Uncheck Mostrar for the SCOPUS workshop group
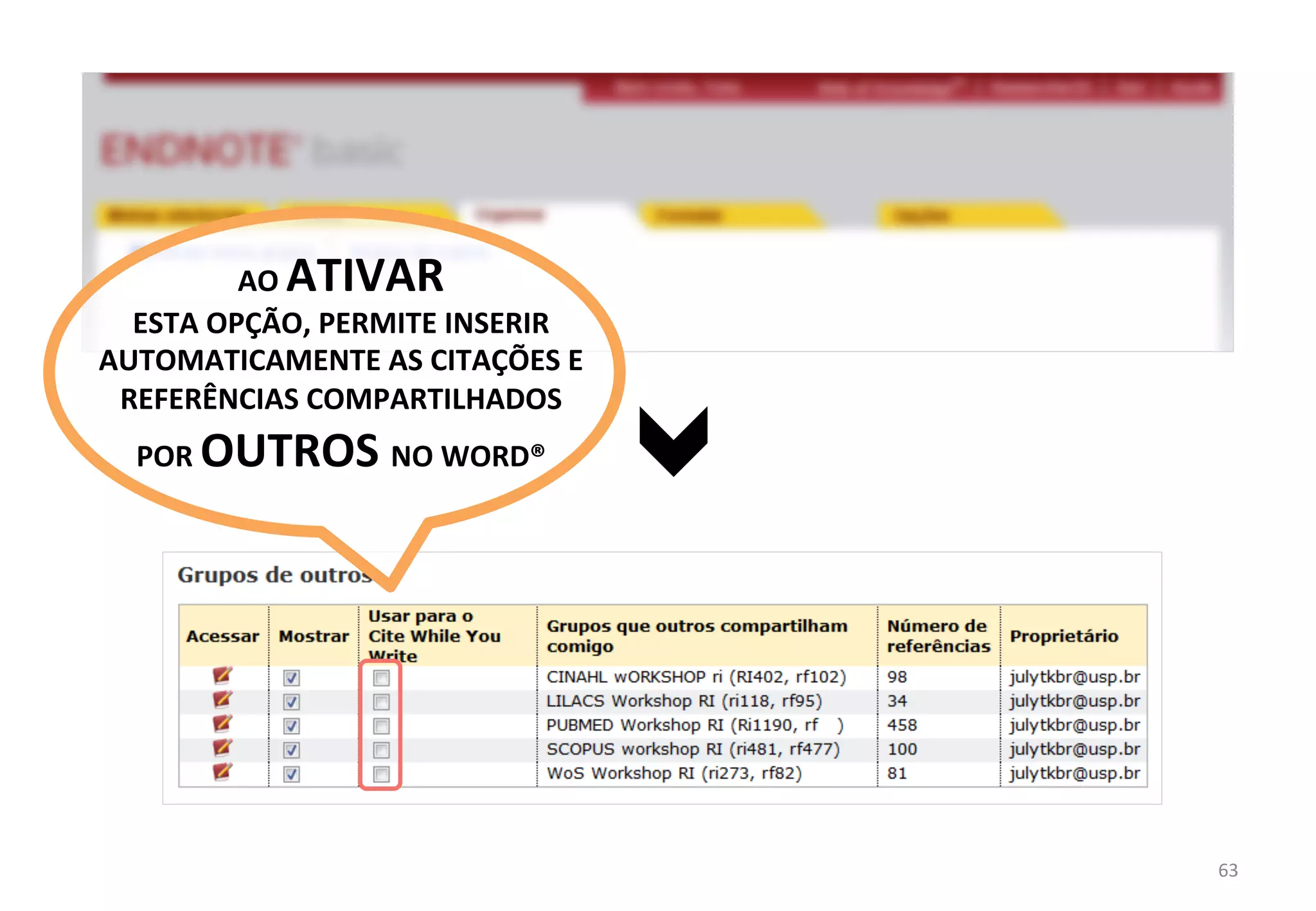The image size is (1316, 911). tap(292, 750)
